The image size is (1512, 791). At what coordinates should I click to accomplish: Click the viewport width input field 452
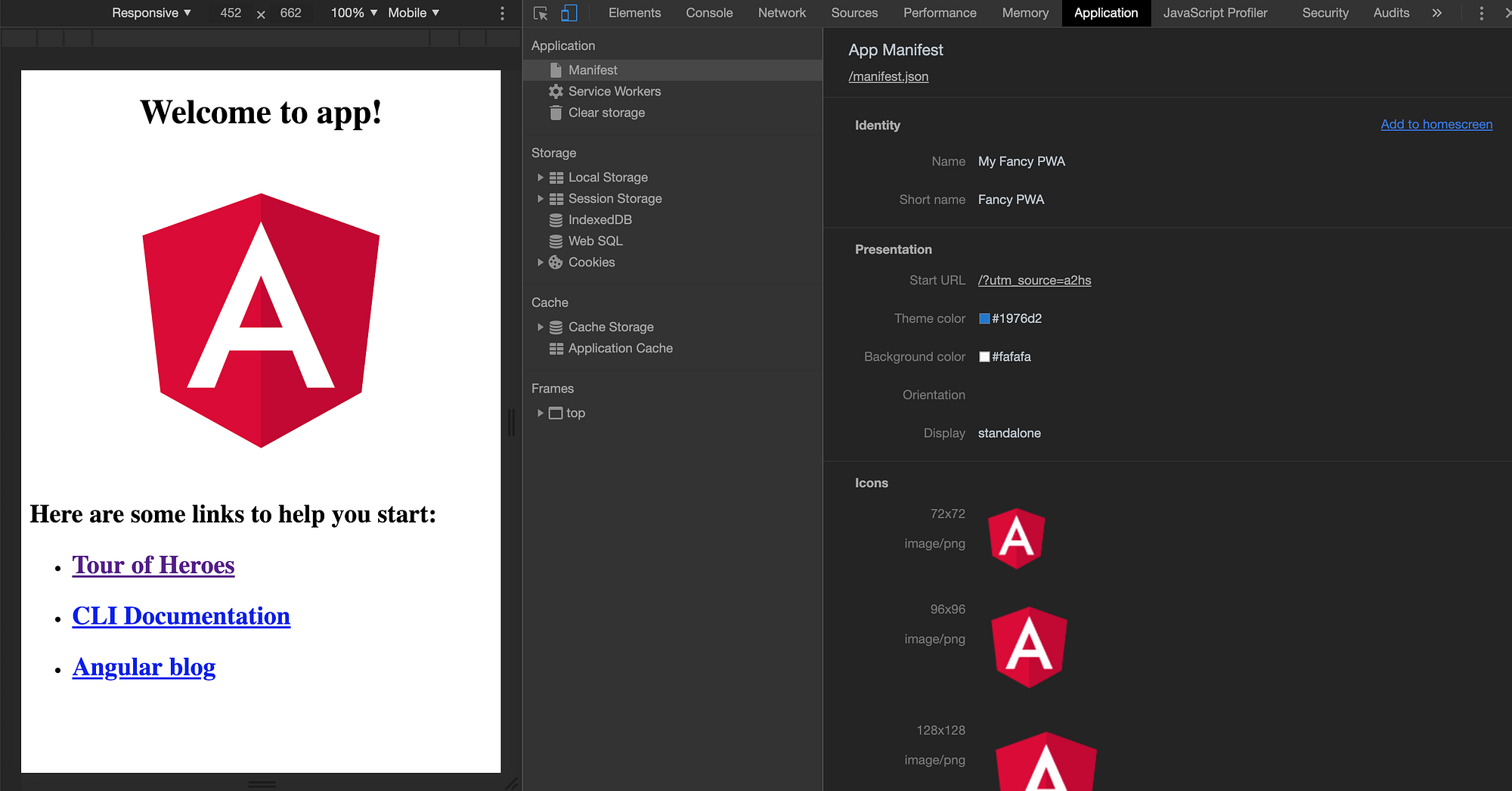[x=230, y=13]
